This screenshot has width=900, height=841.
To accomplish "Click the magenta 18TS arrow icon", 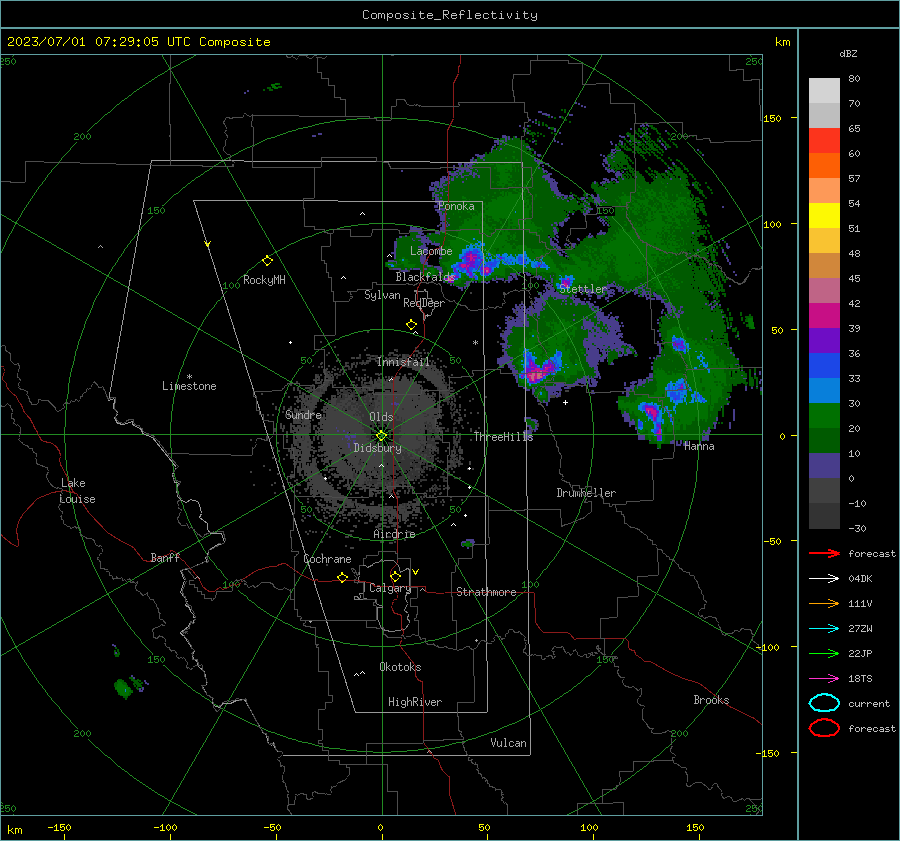I will [x=824, y=679].
